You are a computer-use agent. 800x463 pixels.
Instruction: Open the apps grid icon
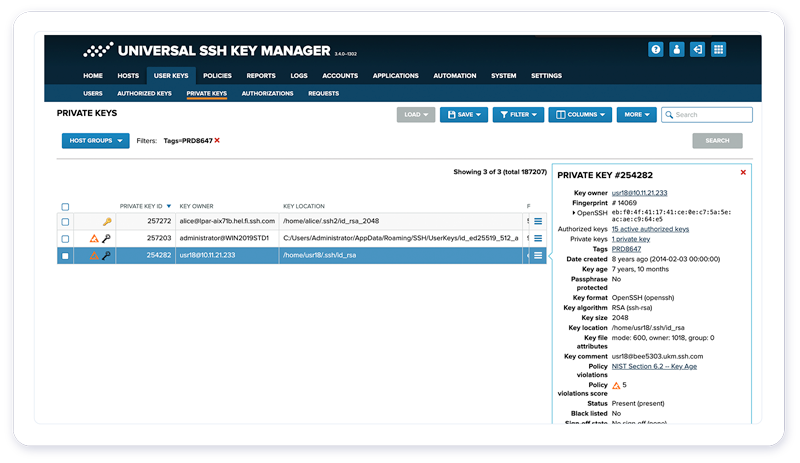tap(718, 49)
